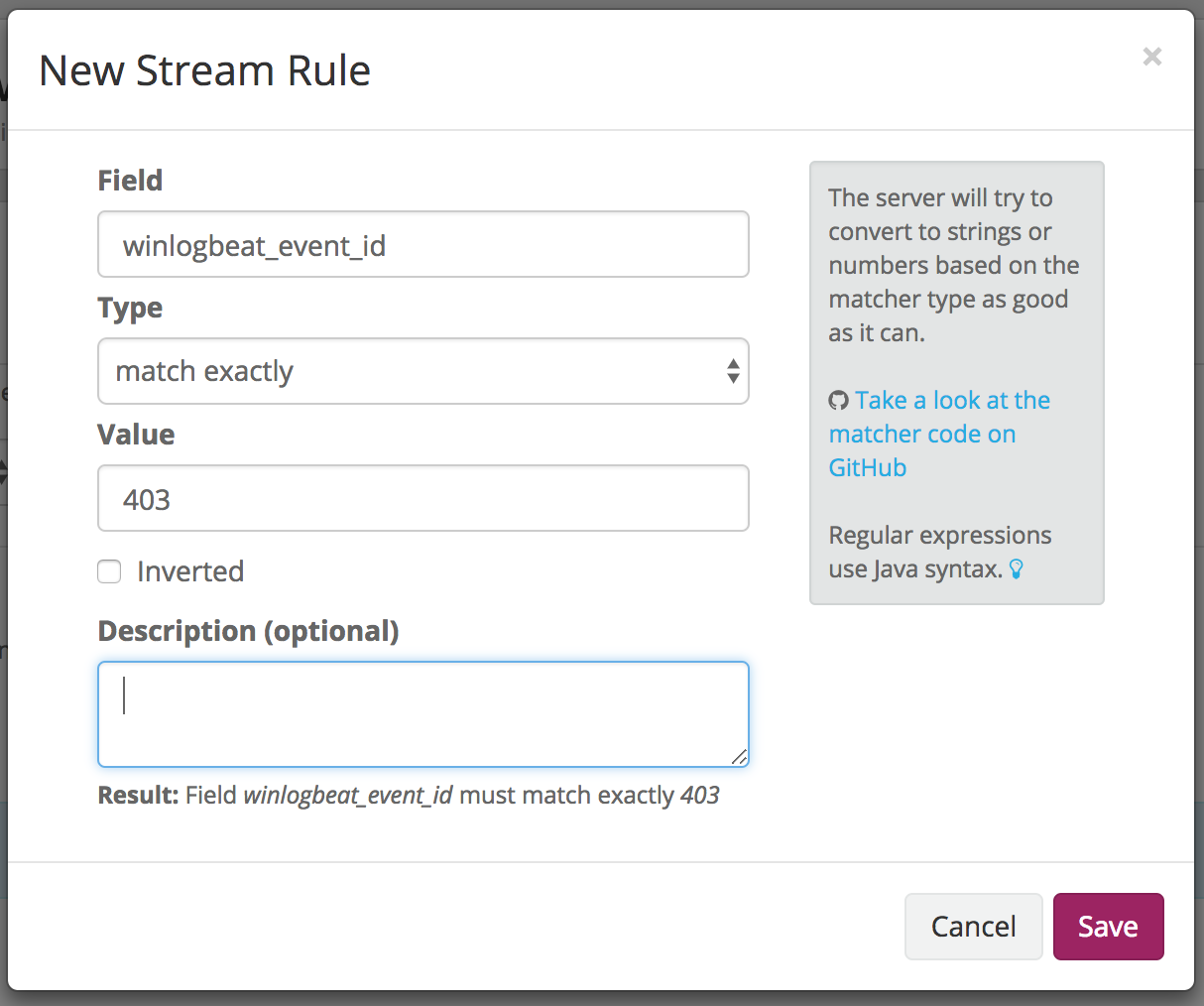The width and height of the screenshot is (1204, 1006).
Task: Click into the Value field containing 403
Action: 422,499
